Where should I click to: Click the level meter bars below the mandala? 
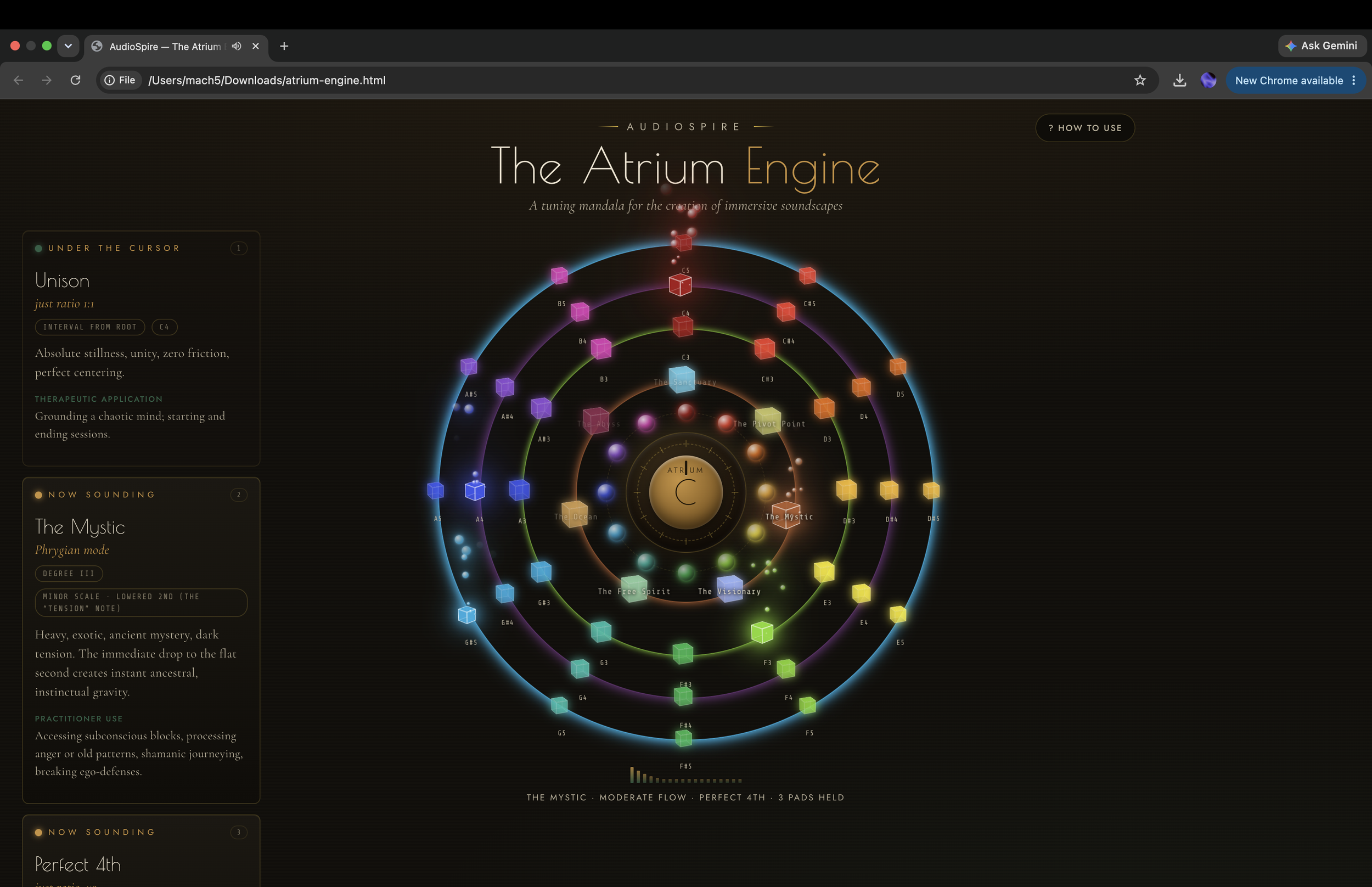pyautogui.click(x=685, y=774)
